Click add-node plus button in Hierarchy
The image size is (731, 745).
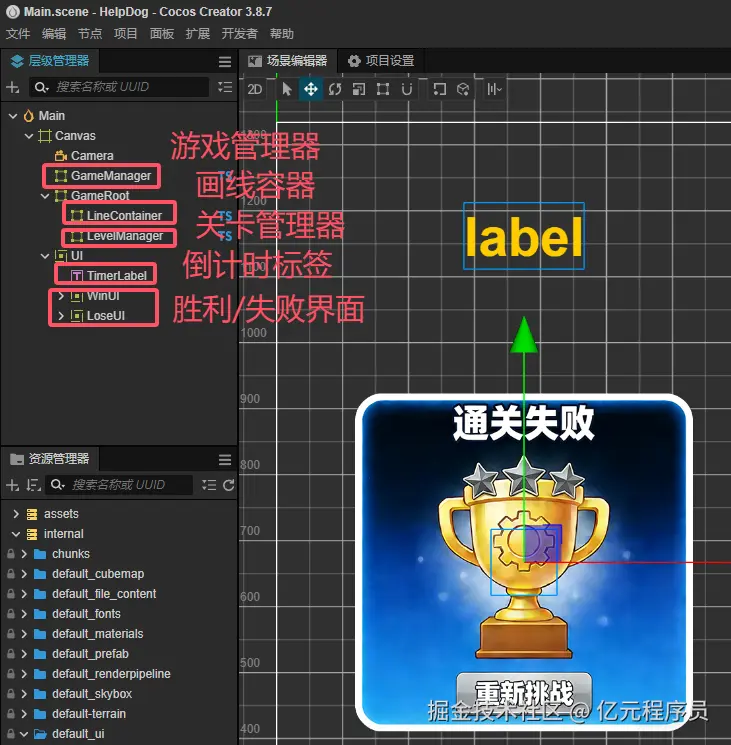(x=13, y=87)
